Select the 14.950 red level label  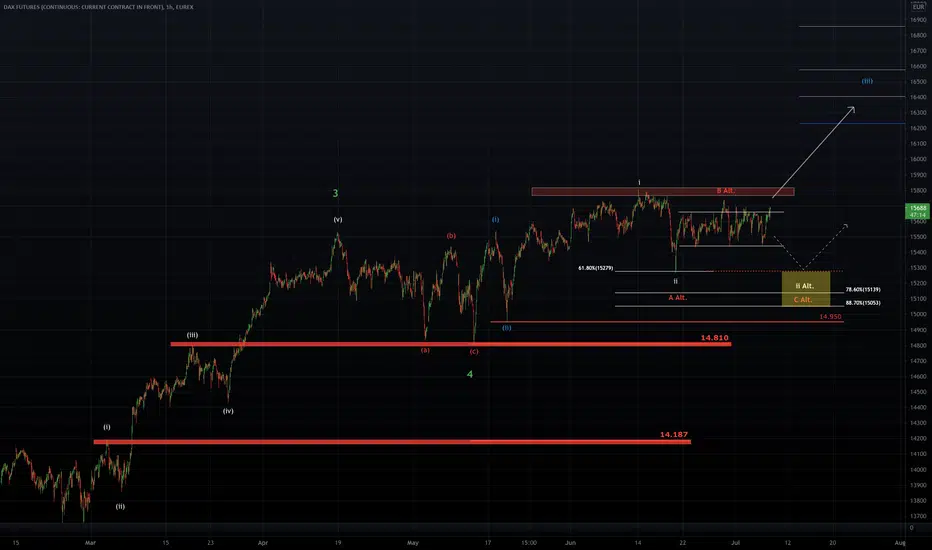(x=830, y=317)
